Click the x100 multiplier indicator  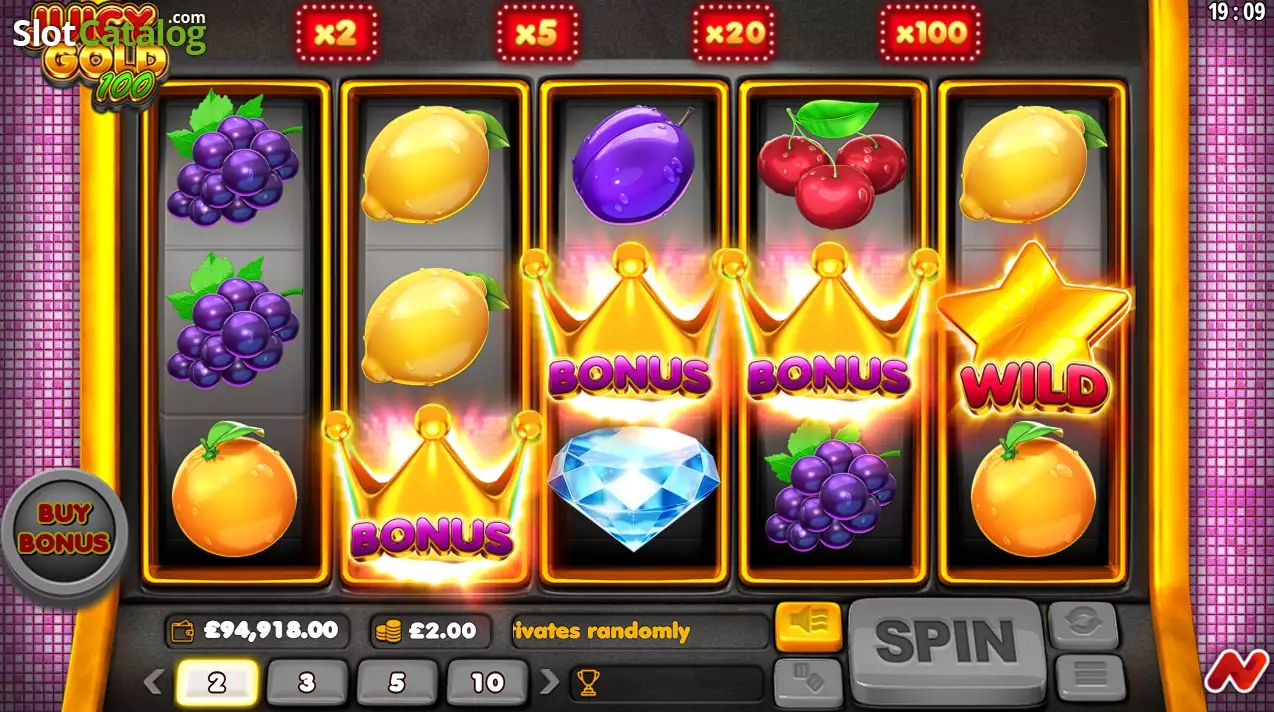[x=931, y=34]
